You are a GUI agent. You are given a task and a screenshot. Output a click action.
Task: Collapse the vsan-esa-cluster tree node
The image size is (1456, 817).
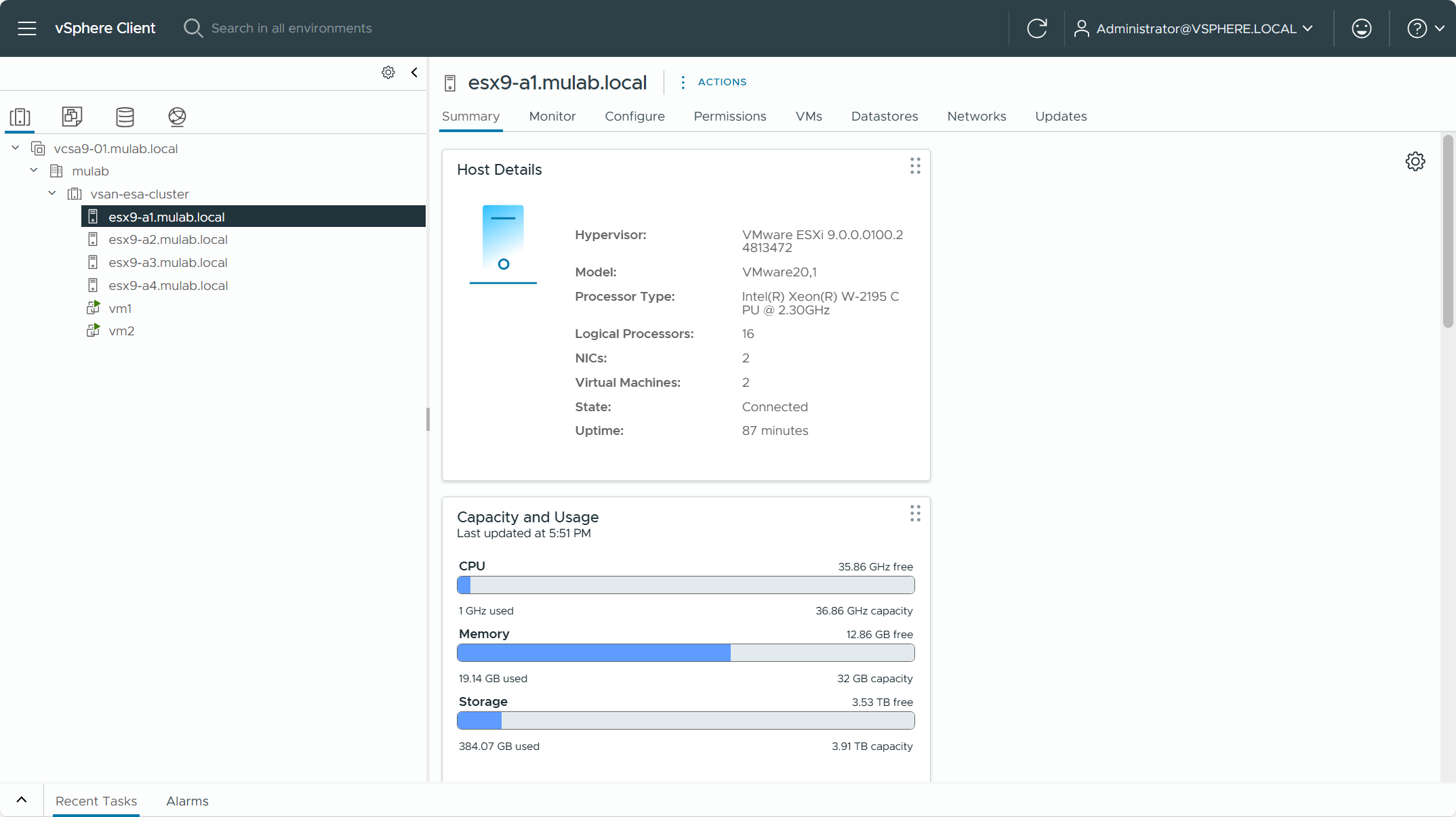pos(52,194)
